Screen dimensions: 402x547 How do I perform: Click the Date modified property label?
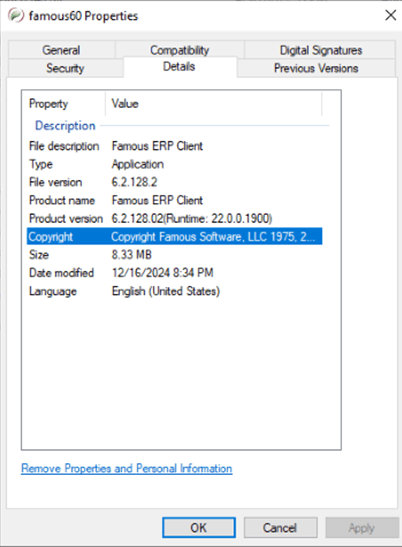click(61, 273)
